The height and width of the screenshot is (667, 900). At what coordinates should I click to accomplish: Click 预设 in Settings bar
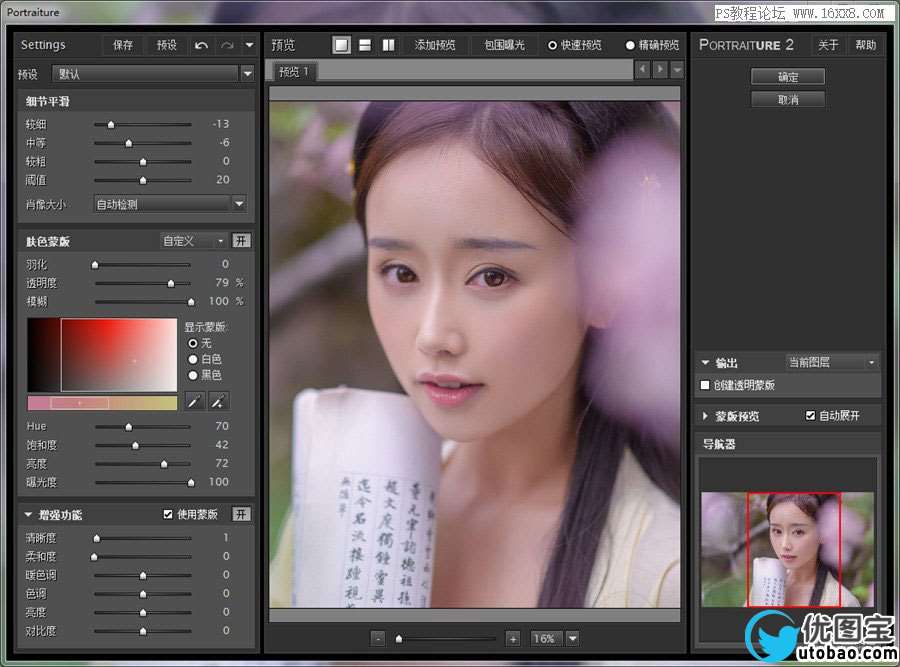point(167,45)
